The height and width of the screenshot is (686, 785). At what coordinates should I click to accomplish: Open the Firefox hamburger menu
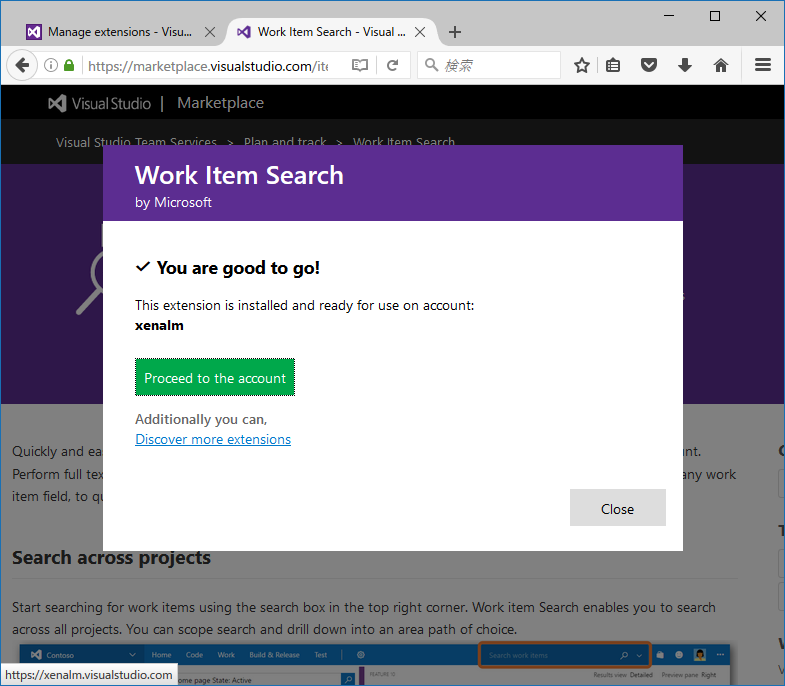click(x=762, y=65)
